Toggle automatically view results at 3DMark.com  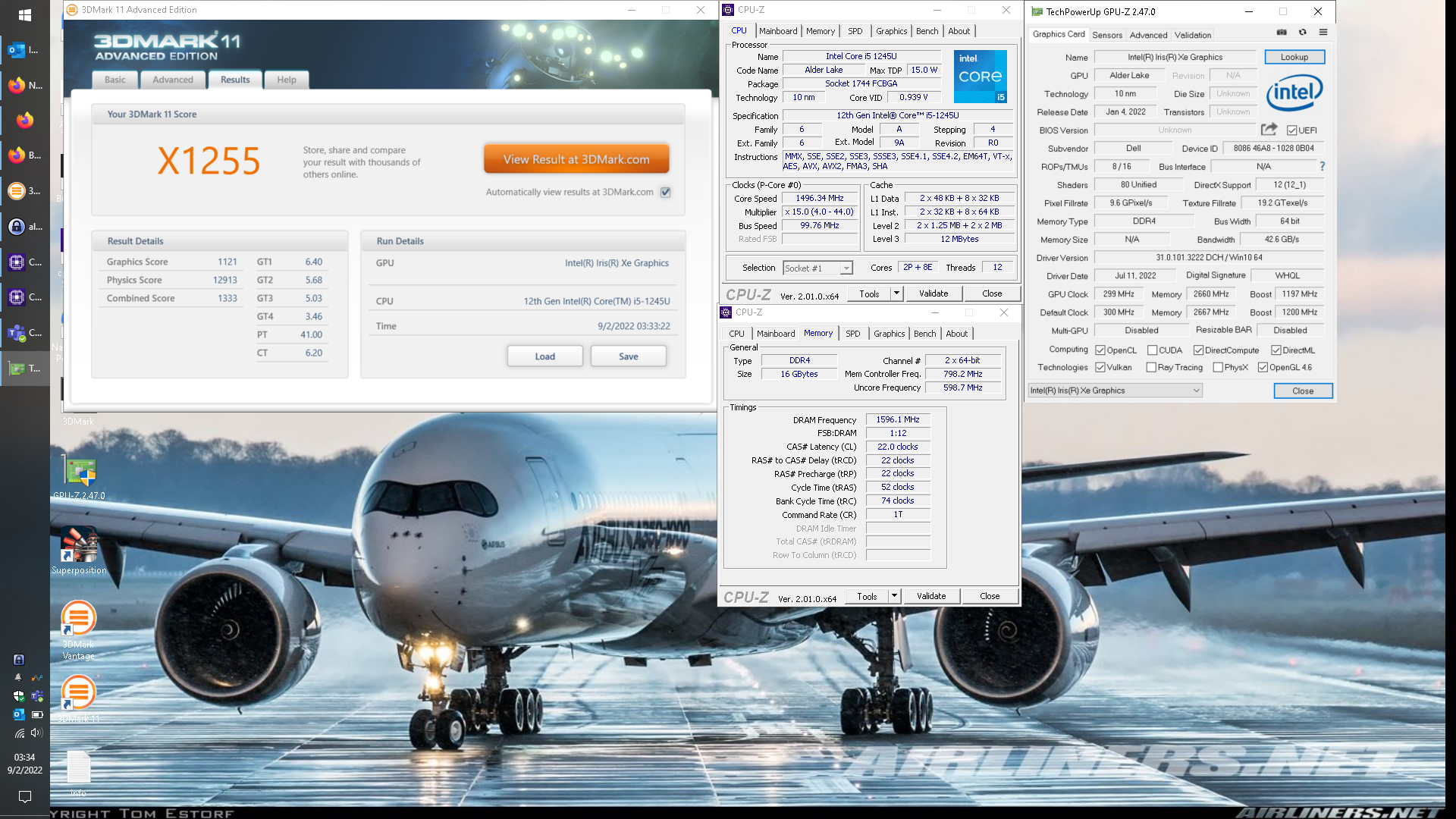(x=665, y=193)
